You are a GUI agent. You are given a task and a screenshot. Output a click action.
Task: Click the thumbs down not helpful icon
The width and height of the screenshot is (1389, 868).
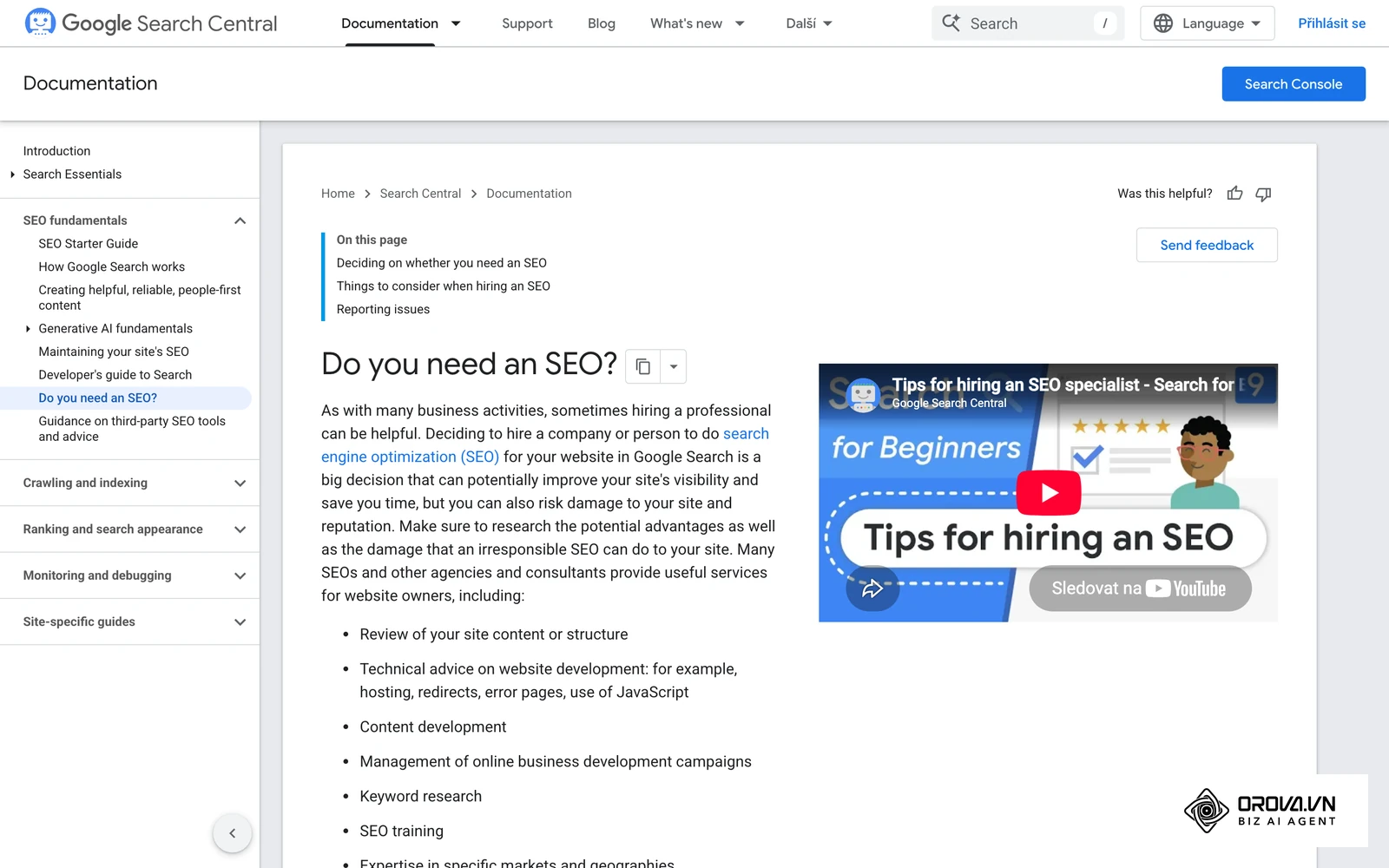(x=1264, y=194)
